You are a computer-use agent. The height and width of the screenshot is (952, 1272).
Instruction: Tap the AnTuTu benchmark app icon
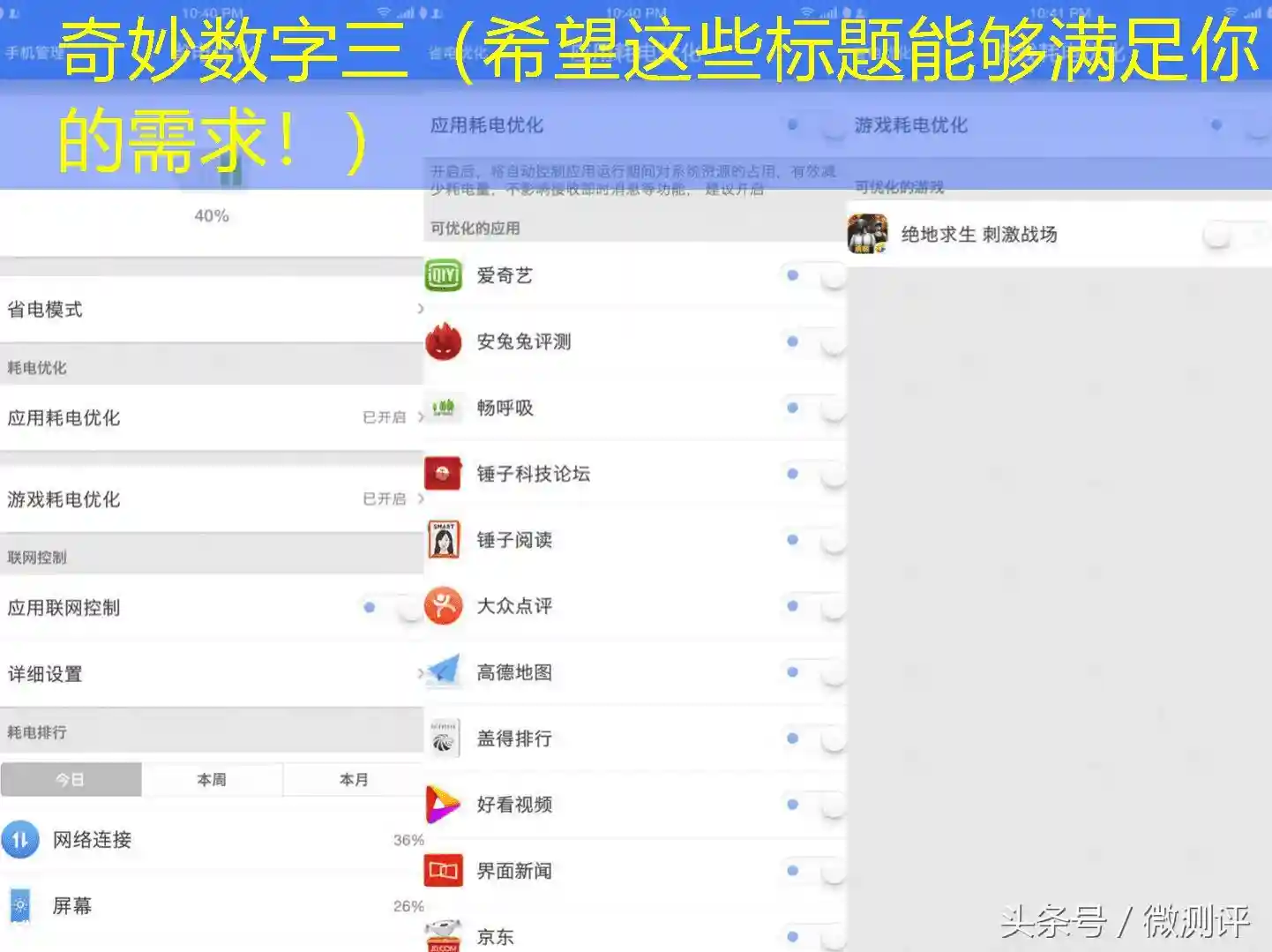point(443,341)
